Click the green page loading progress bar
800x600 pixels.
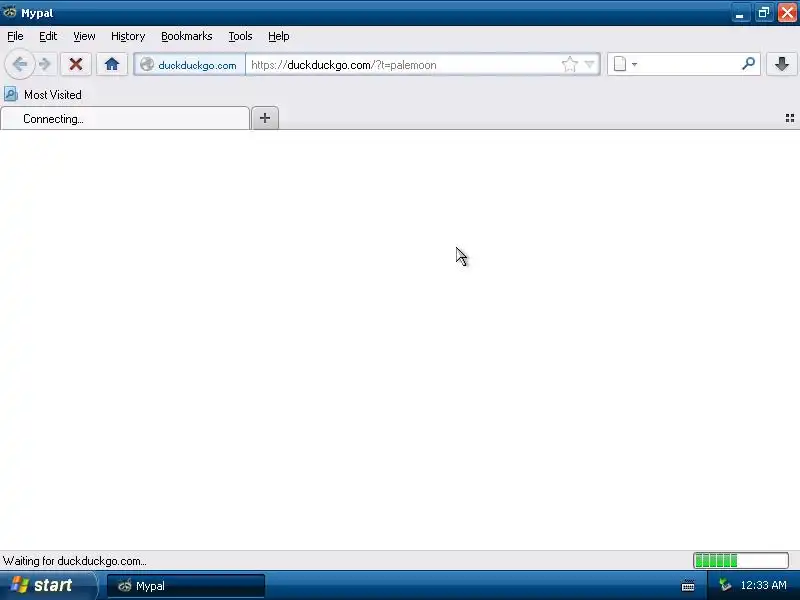pyautogui.click(x=741, y=560)
